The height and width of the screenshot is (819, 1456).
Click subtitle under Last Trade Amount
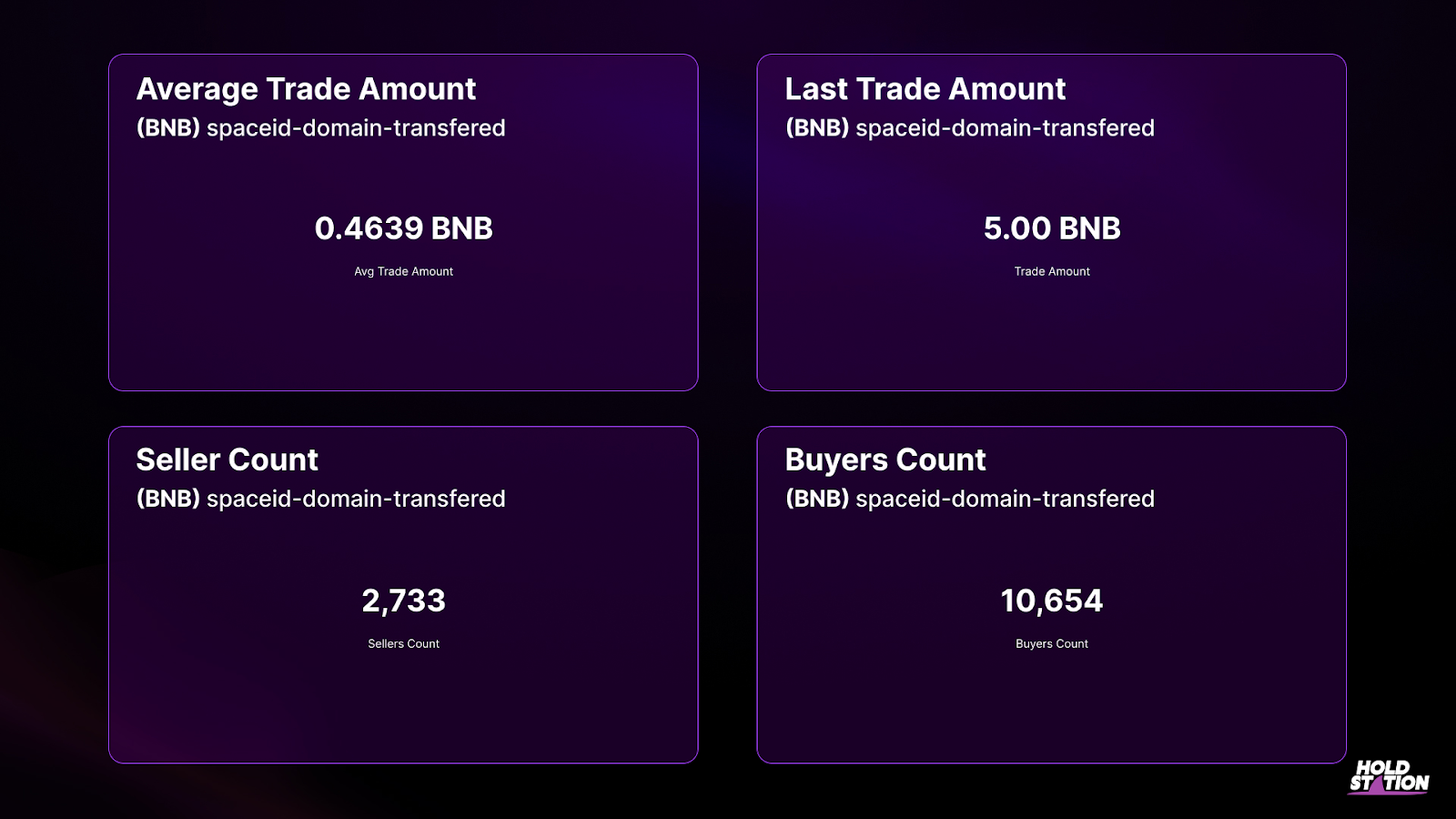coord(969,128)
